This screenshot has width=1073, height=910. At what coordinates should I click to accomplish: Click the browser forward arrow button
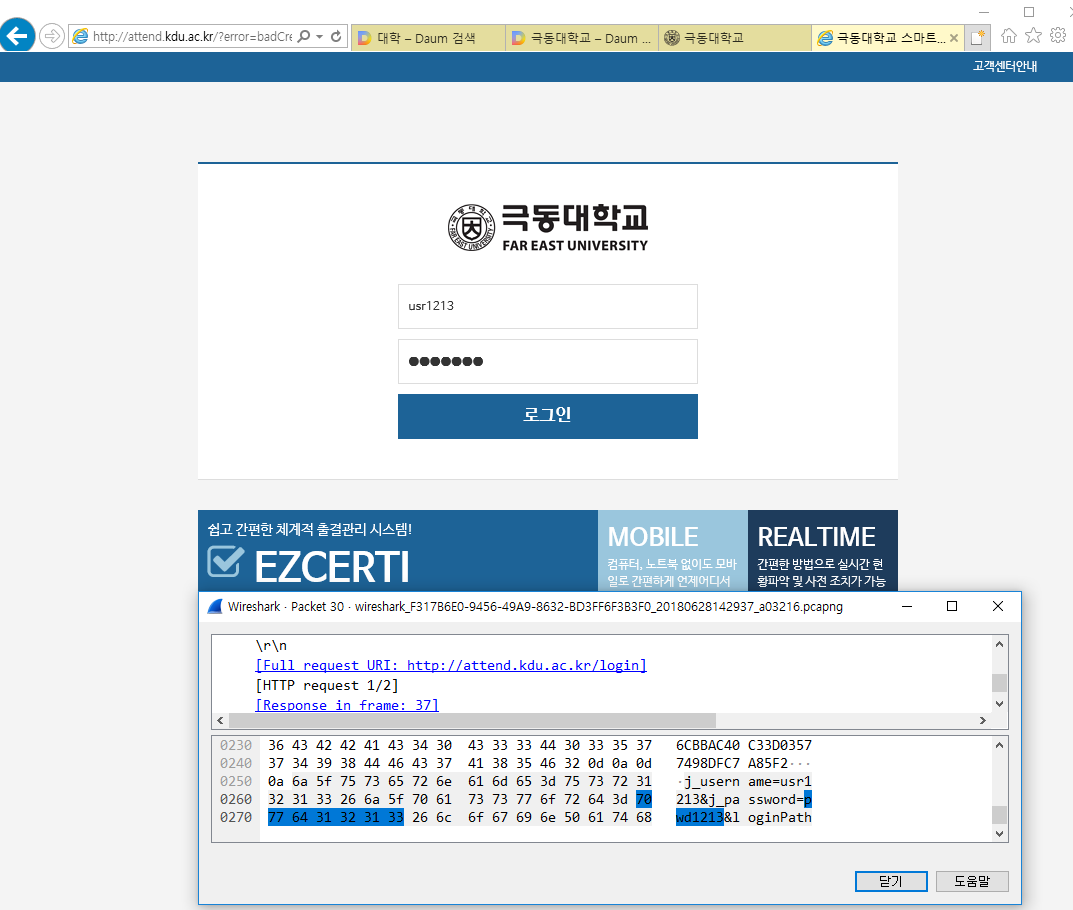pos(51,36)
